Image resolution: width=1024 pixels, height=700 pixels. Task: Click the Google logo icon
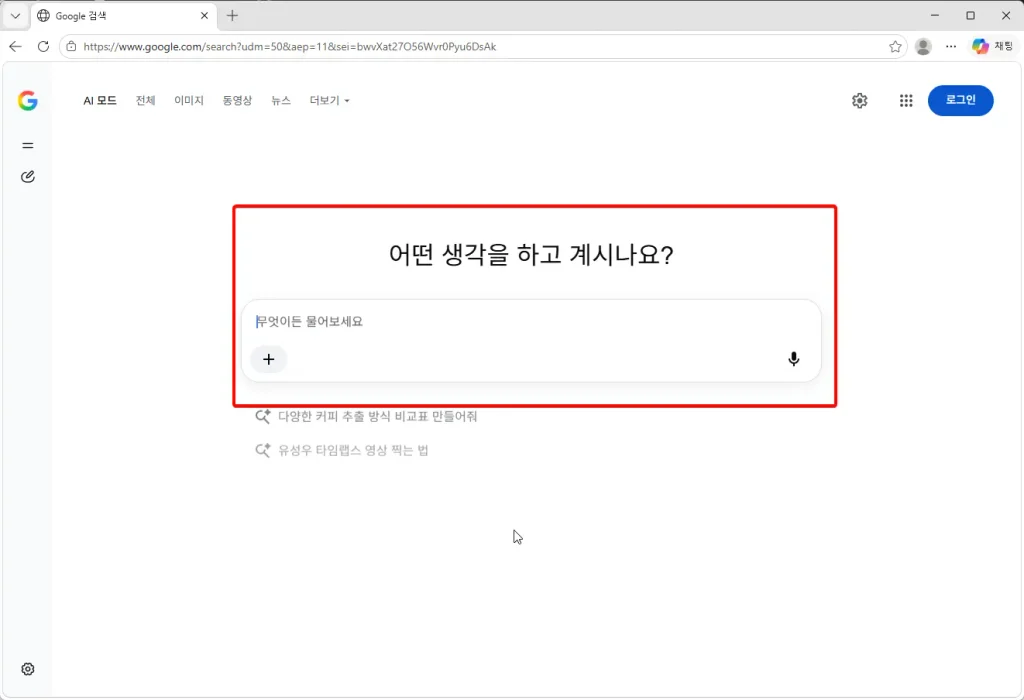click(27, 101)
